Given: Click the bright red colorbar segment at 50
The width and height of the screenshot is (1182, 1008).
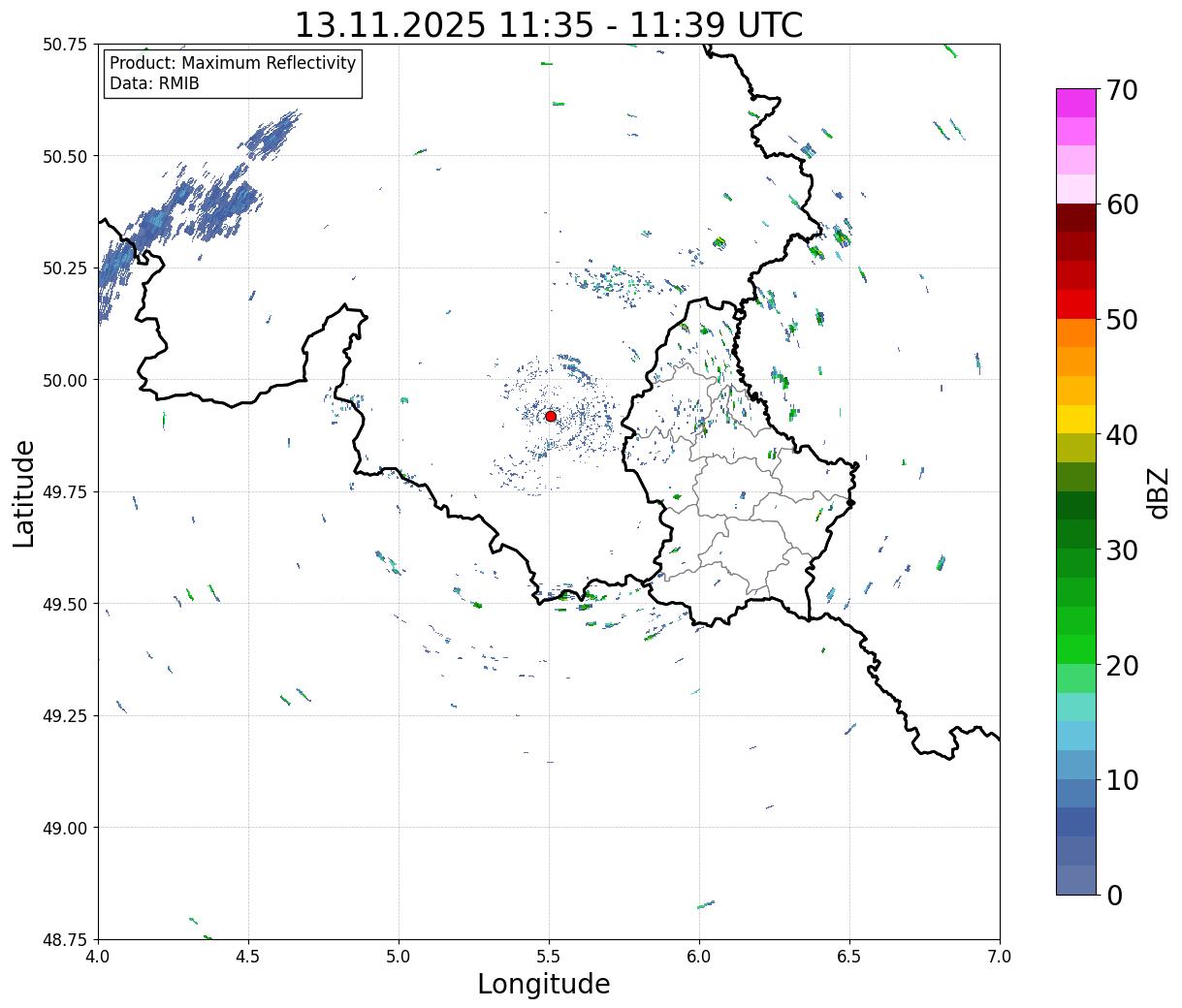Looking at the screenshot, I should tap(1076, 304).
